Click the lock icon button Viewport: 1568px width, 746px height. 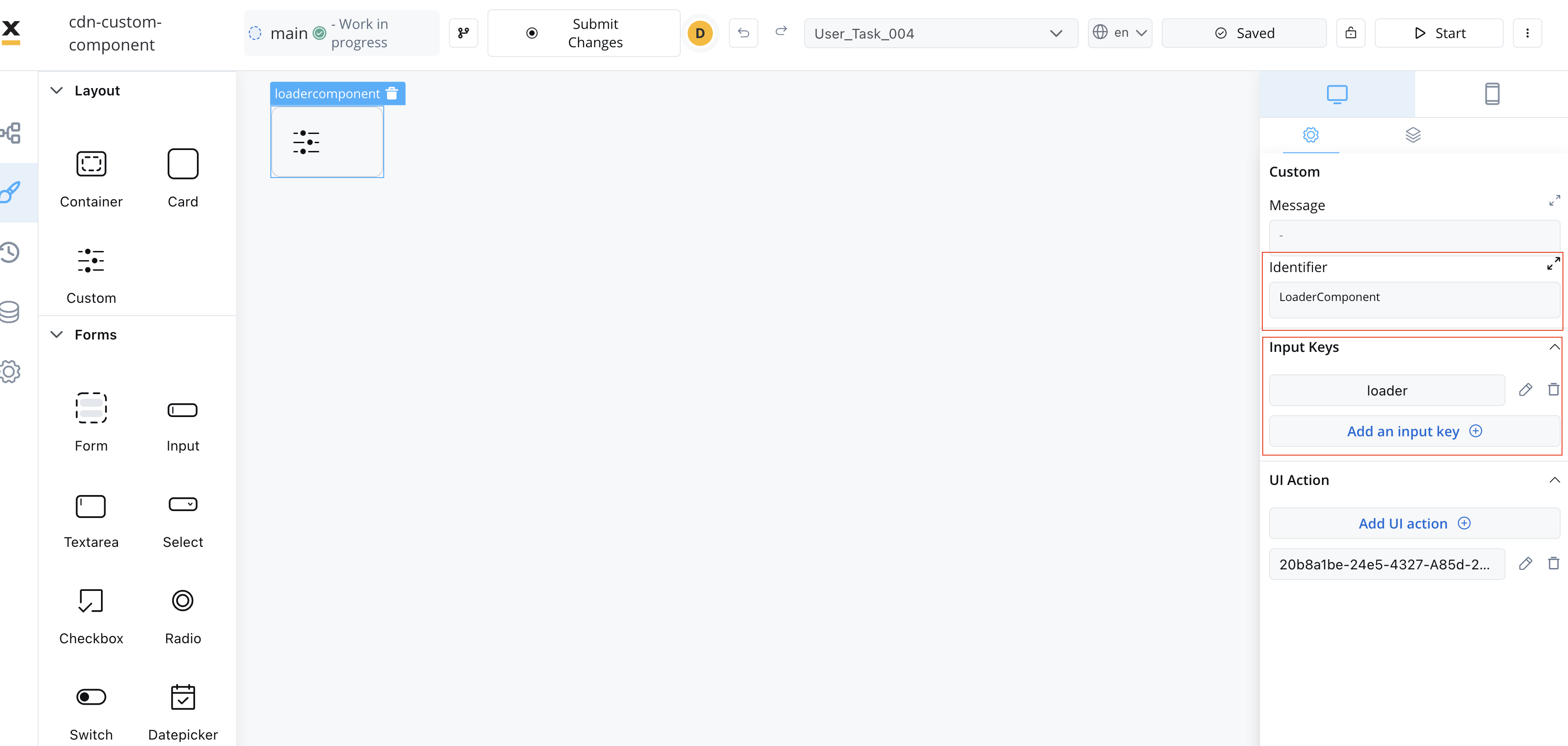1351,33
